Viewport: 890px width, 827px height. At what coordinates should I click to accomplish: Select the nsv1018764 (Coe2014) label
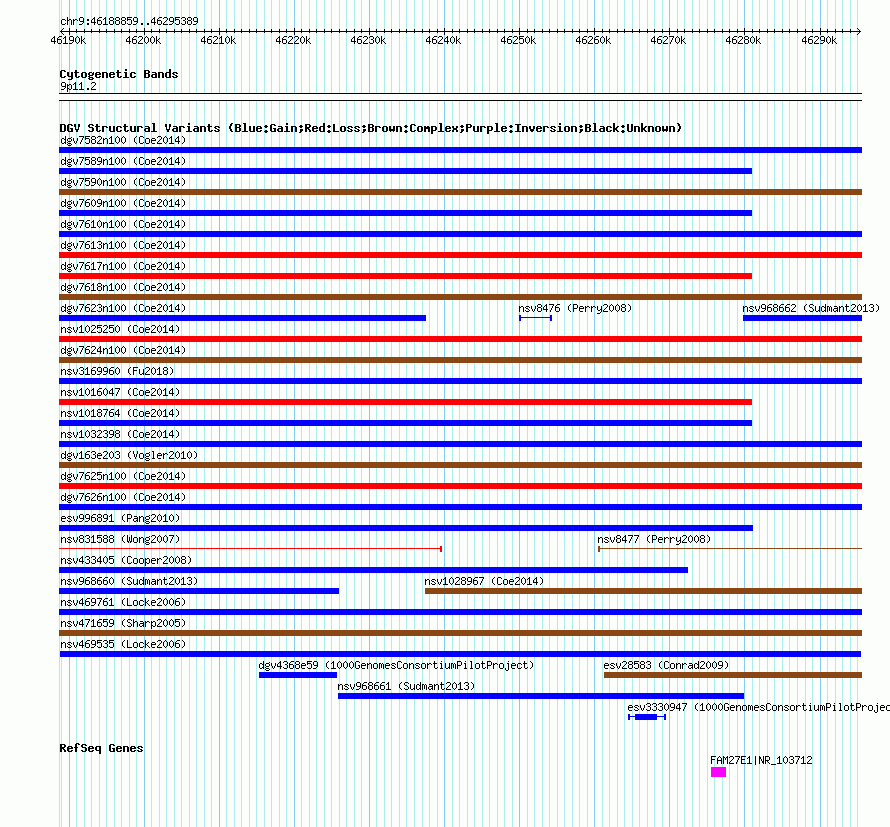120,413
